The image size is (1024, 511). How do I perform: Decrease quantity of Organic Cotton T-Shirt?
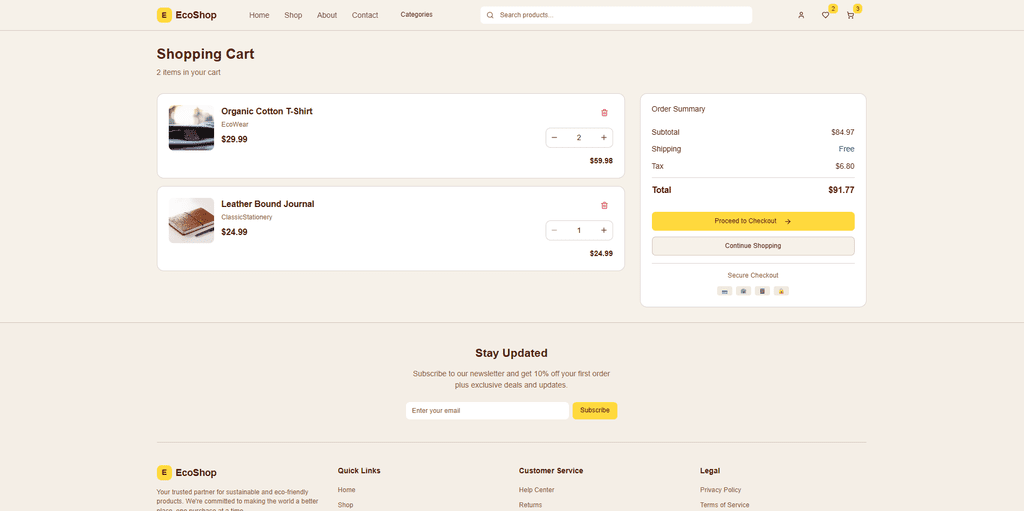point(554,138)
